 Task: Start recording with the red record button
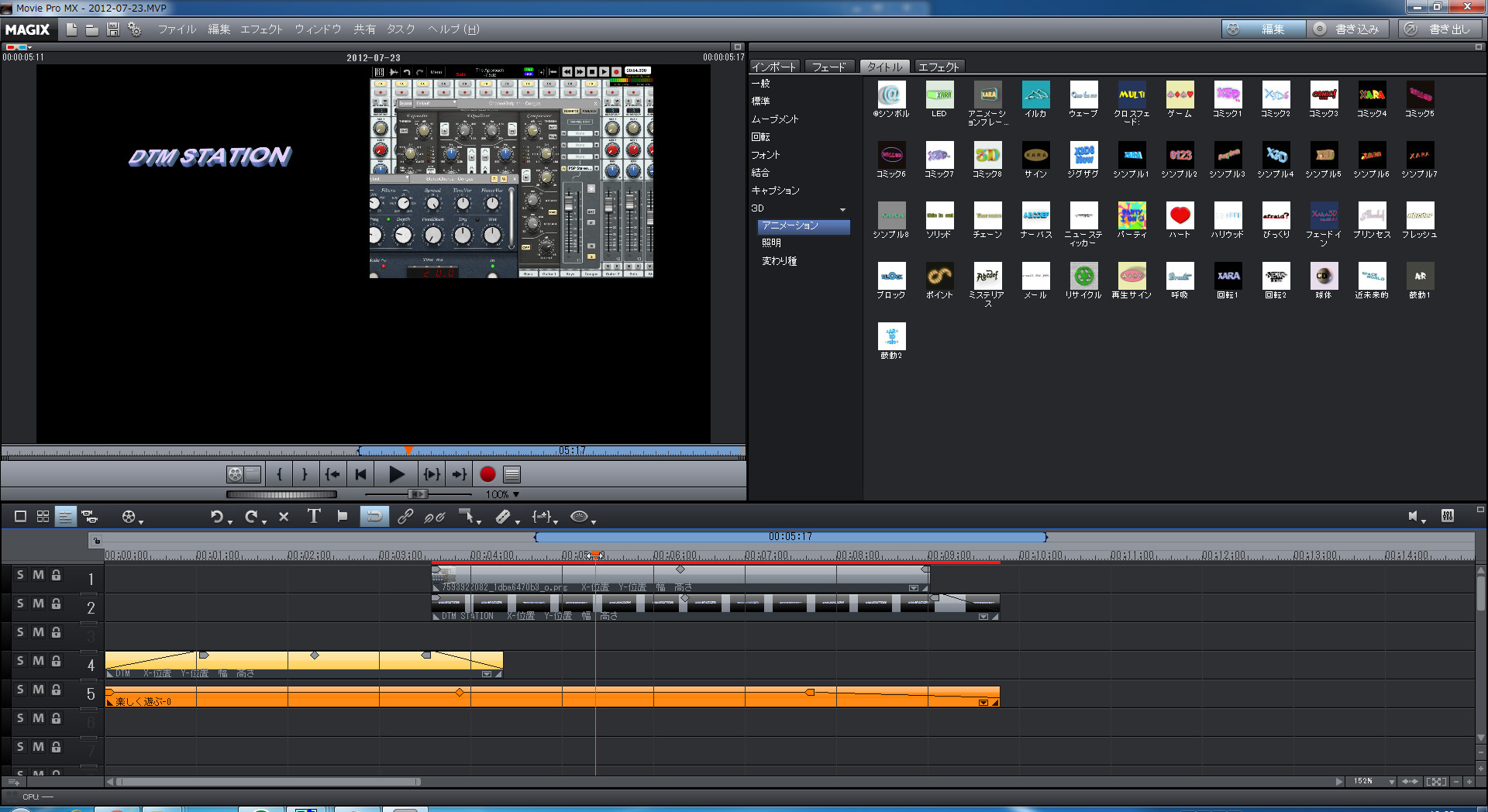point(487,474)
